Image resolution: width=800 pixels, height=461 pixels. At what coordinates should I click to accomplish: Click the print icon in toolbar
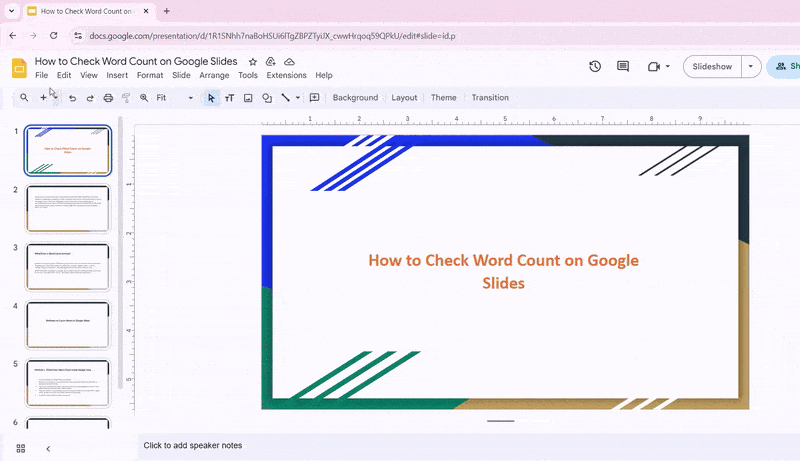(x=108, y=98)
